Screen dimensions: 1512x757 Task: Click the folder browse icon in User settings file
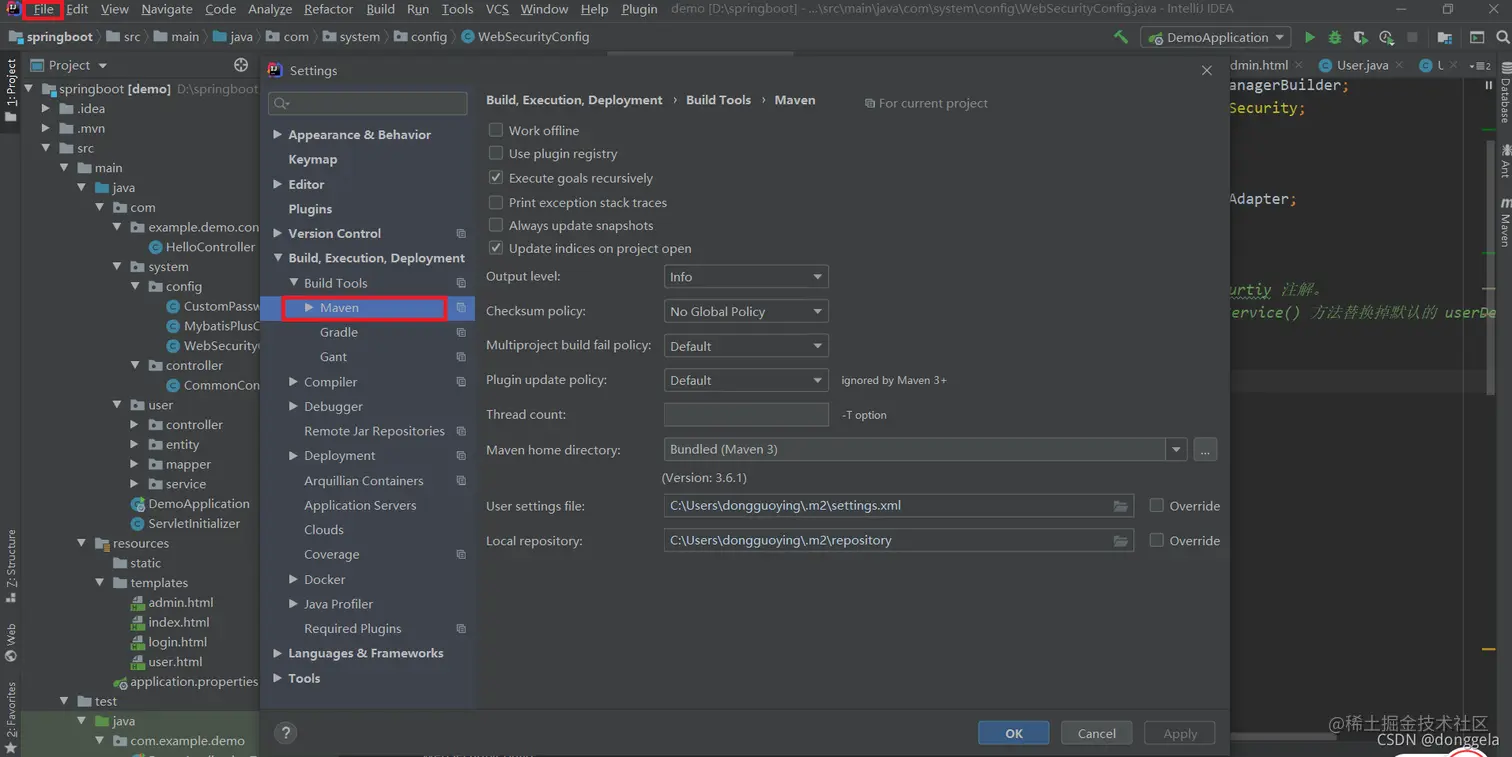pyautogui.click(x=1120, y=506)
